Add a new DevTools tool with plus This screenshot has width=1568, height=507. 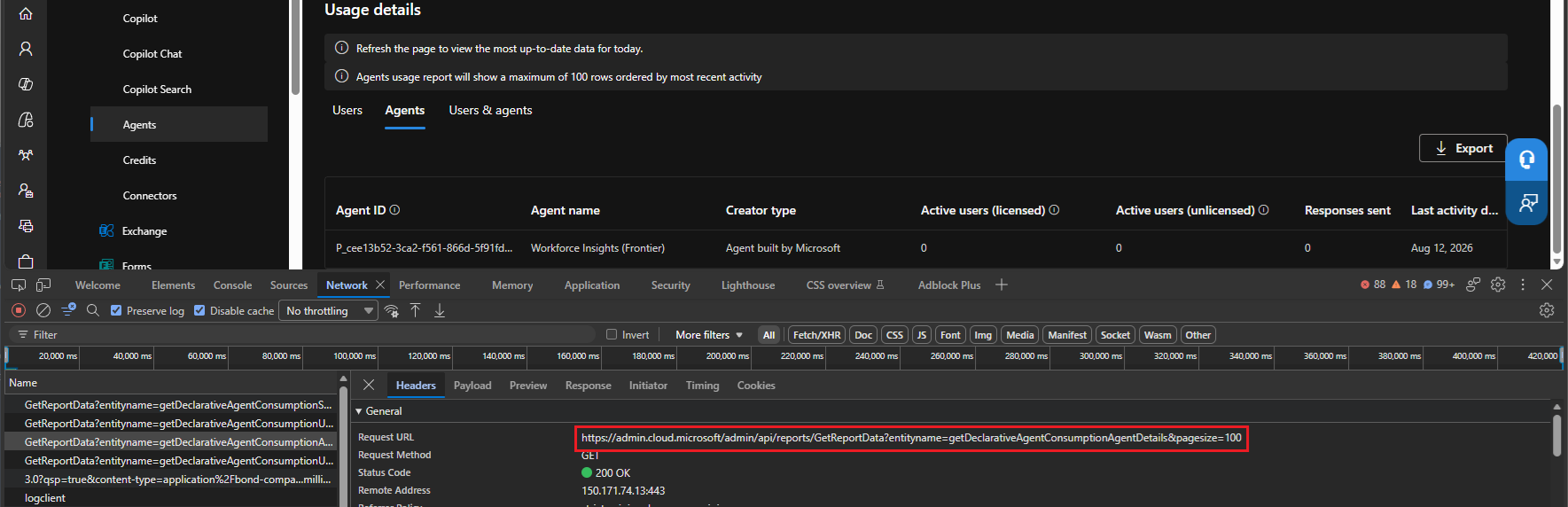[x=1002, y=285]
